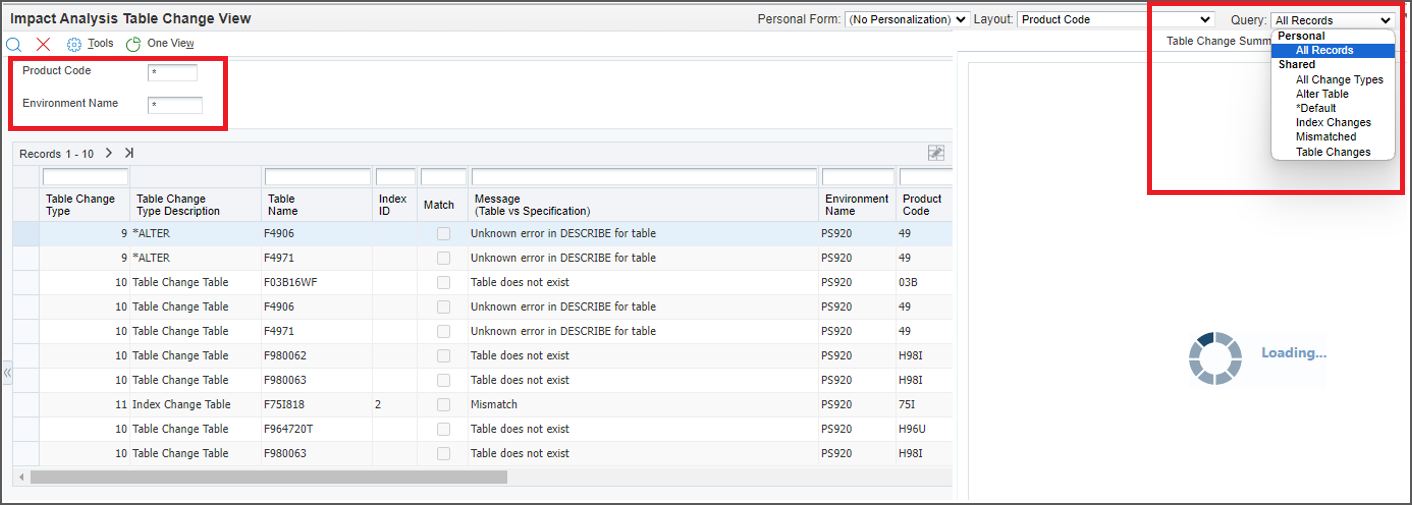Toggle Match checkbox for F75I818 row
The width and height of the screenshot is (1412, 505).
pyautogui.click(x=443, y=404)
